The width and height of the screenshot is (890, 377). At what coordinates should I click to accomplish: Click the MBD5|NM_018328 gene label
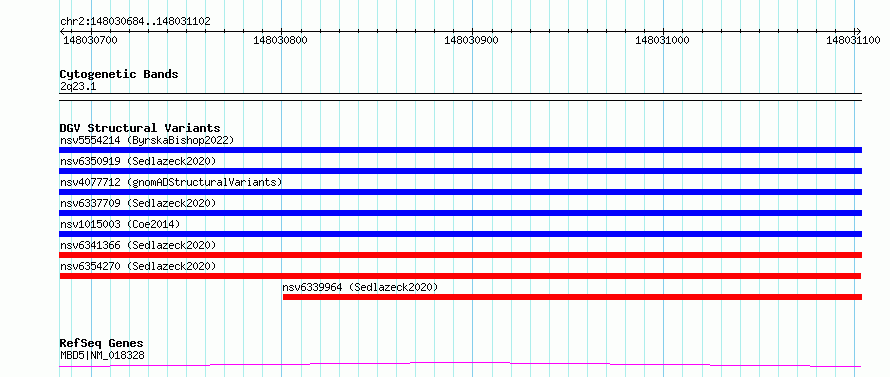[x=102, y=355]
